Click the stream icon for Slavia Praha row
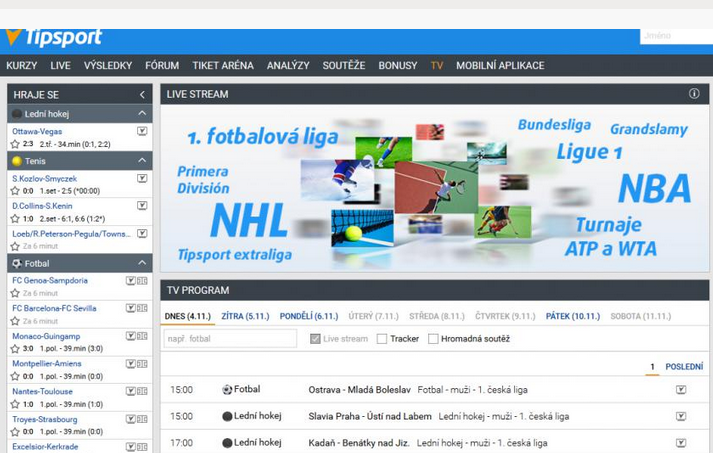 tap(681, 417)
